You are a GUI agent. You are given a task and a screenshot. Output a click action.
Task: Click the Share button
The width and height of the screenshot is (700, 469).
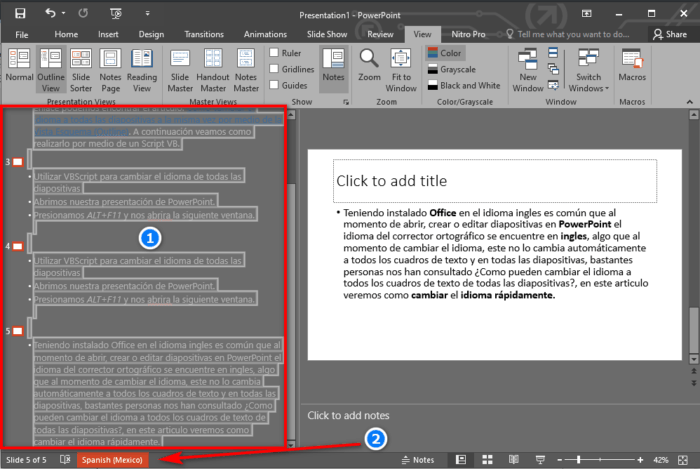(x=670, y=34)
